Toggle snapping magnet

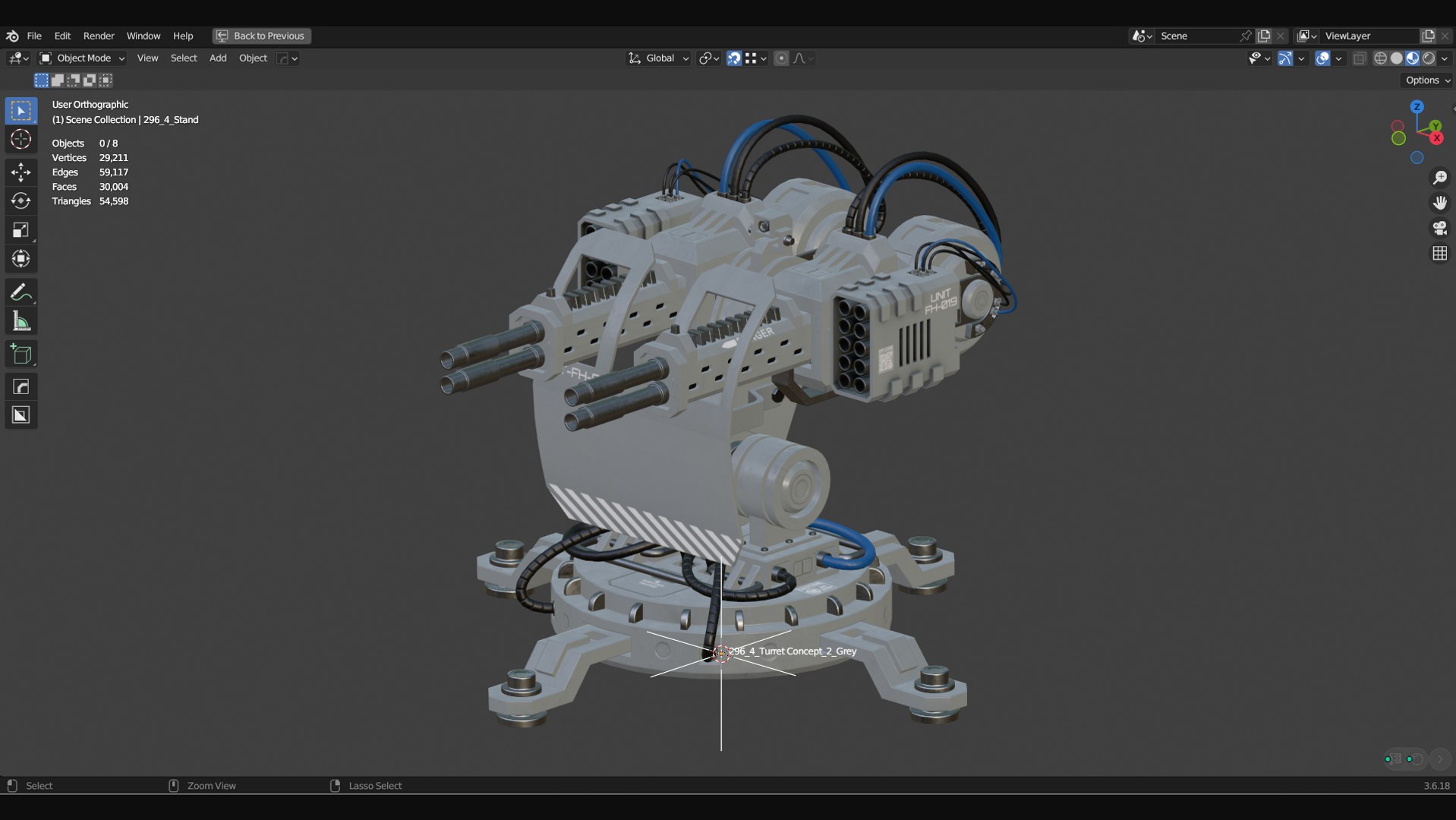point(734,58)
